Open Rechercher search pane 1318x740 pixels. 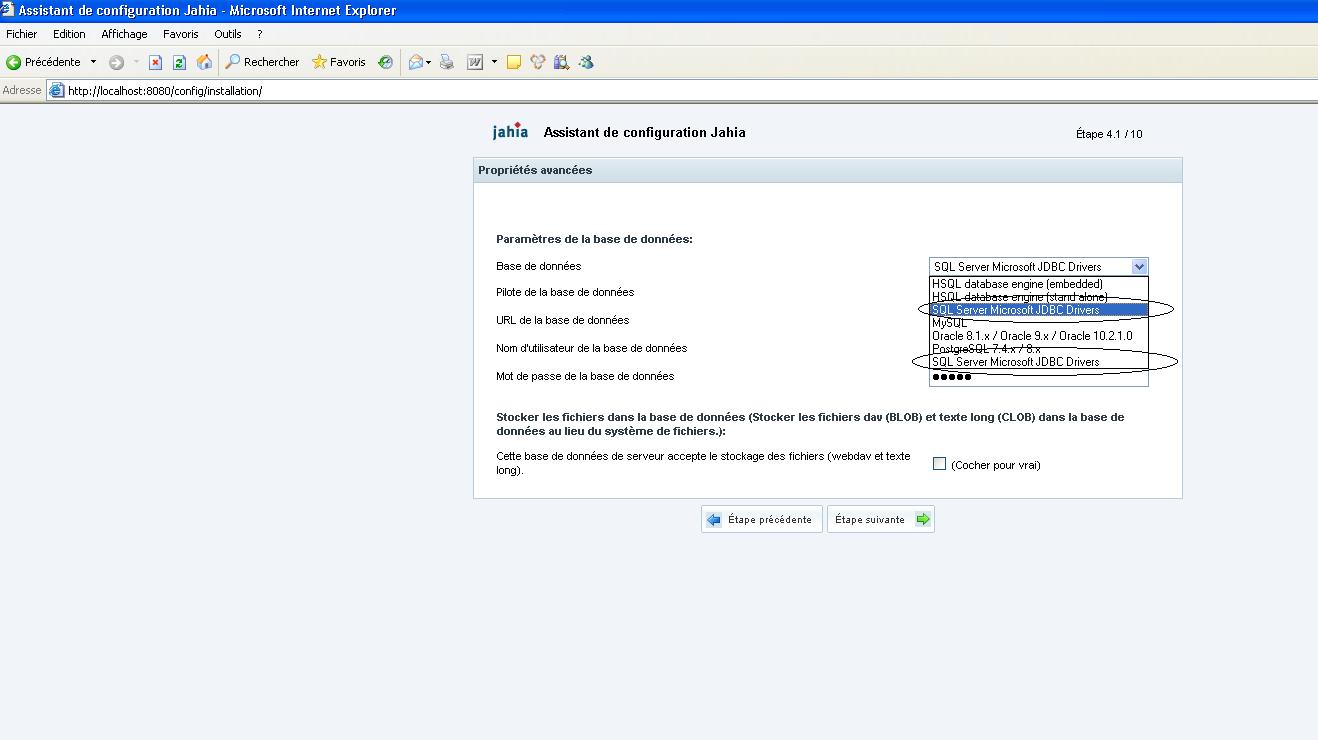262,62
